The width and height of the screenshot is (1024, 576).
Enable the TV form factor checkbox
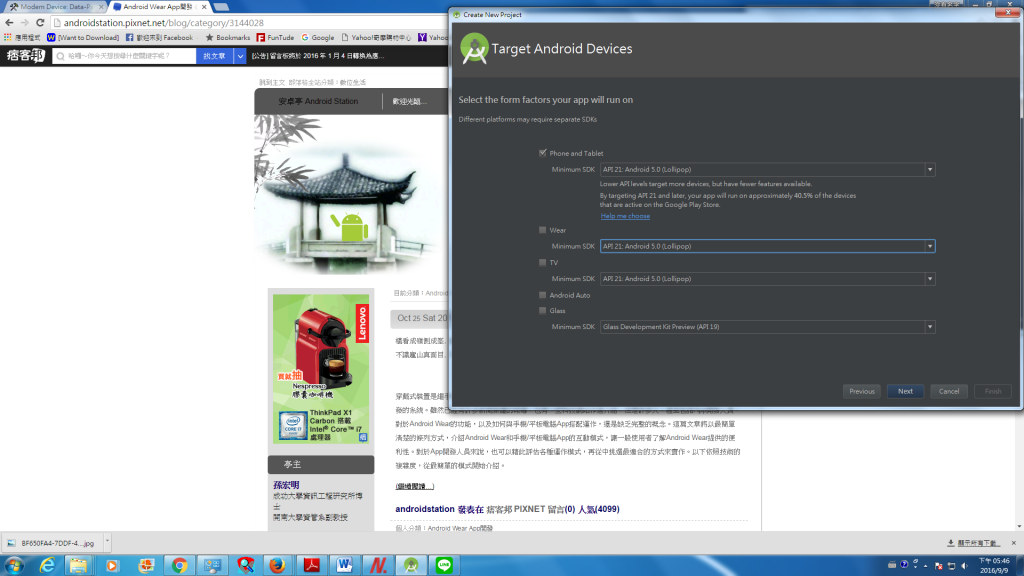(543, 263)
